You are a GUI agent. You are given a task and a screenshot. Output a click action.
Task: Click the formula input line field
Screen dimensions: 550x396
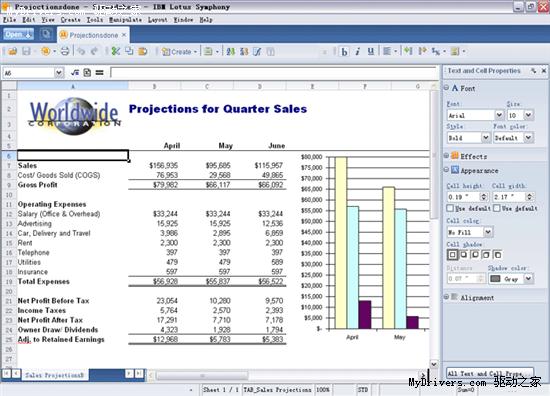coord(273,73)
